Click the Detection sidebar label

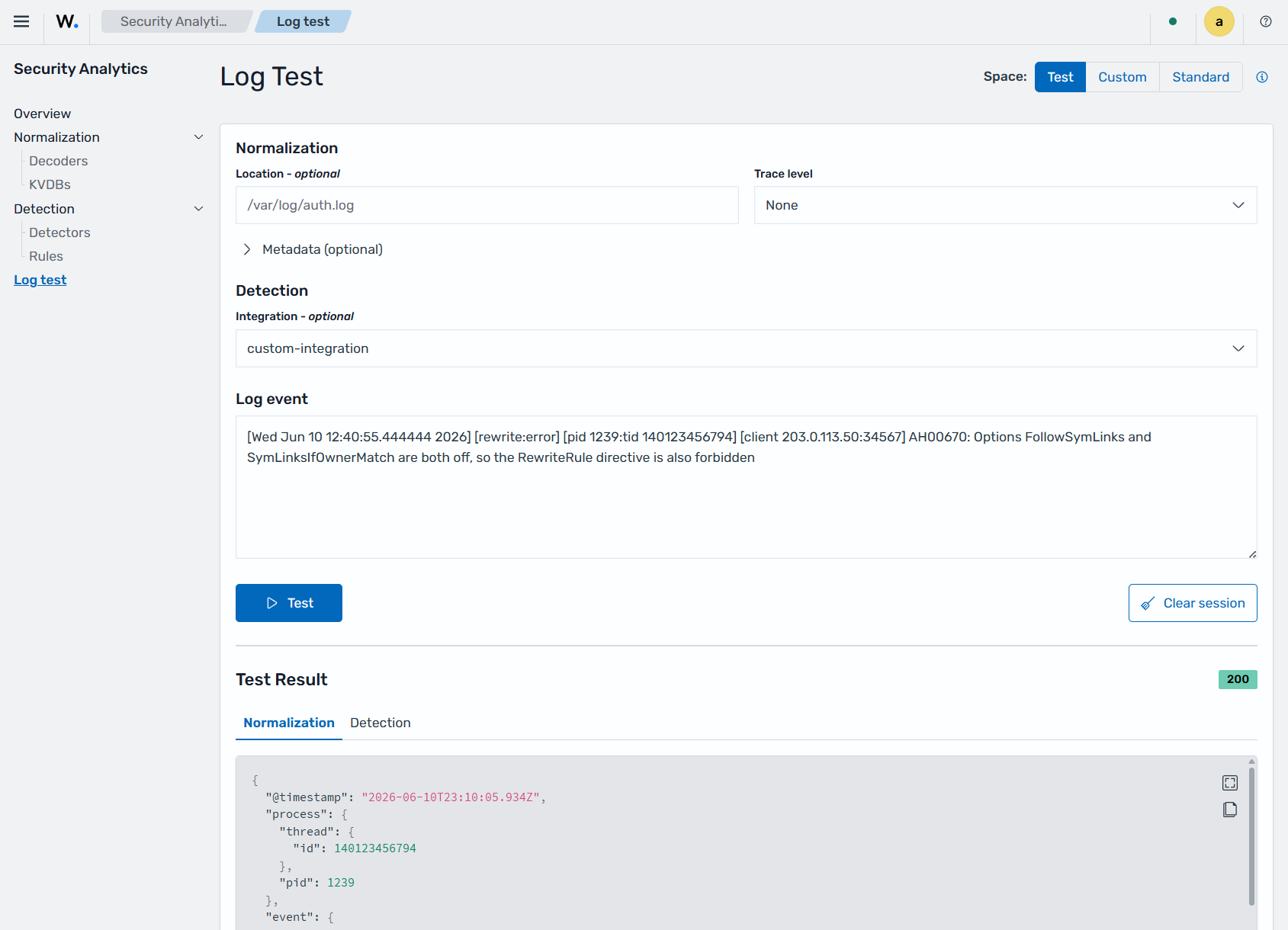coord(44,209)
